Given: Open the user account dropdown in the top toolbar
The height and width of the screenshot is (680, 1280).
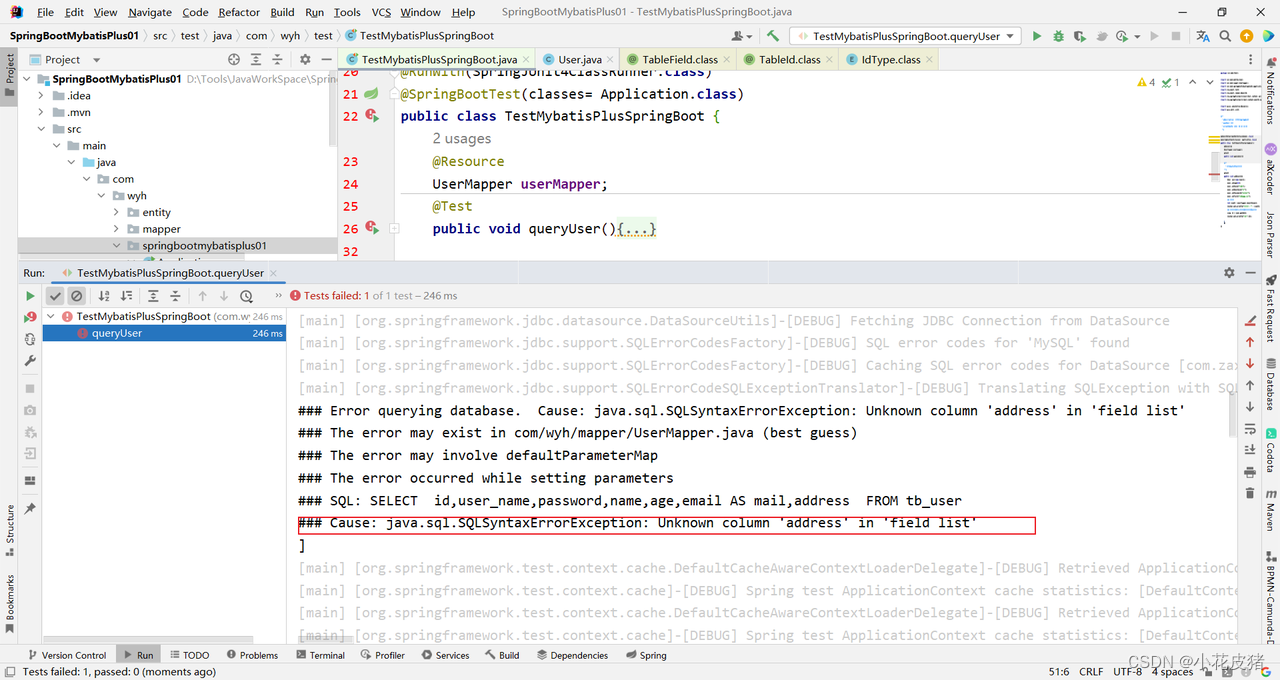Looking at the screenshot, I should [742, 36].
